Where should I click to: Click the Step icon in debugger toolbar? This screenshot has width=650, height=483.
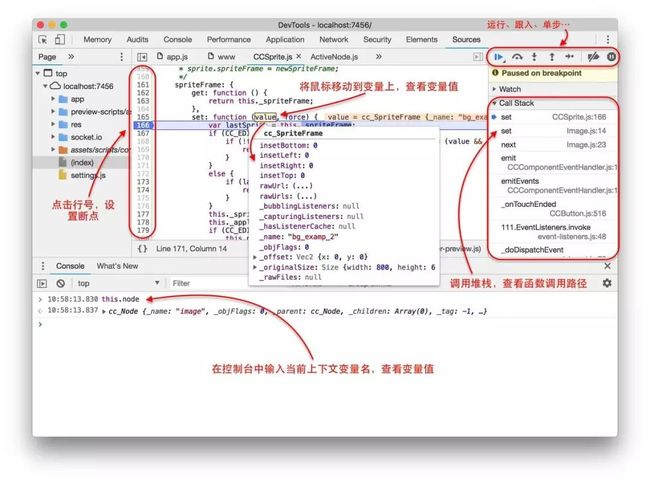[570, 57]
